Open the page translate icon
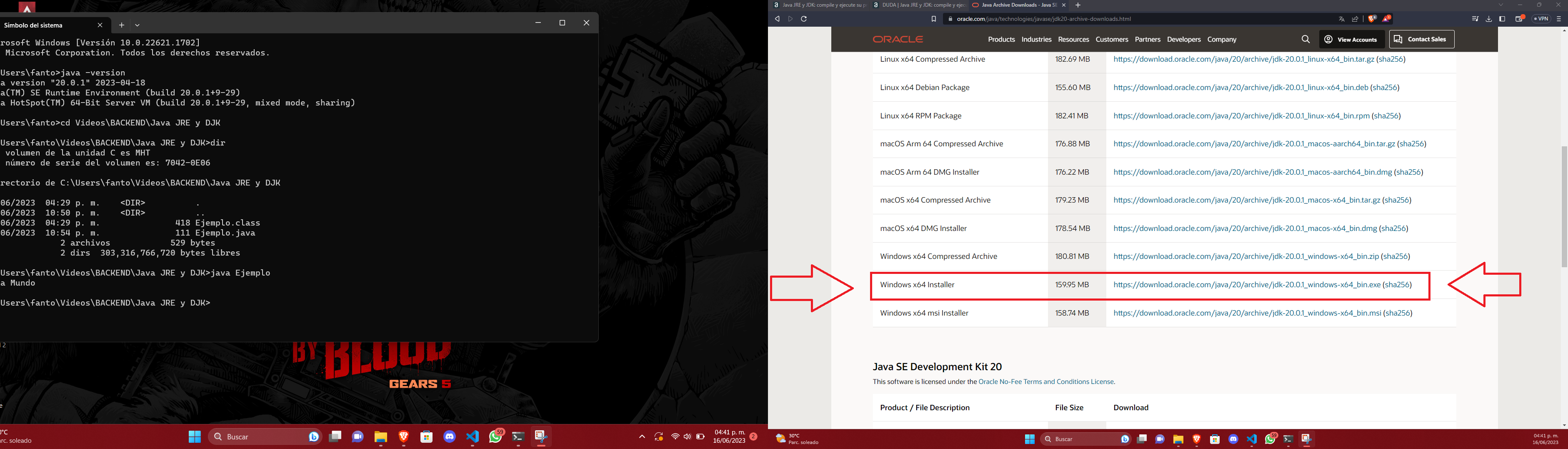The height and width of the screenshot is (449, 1568). 1342,19
